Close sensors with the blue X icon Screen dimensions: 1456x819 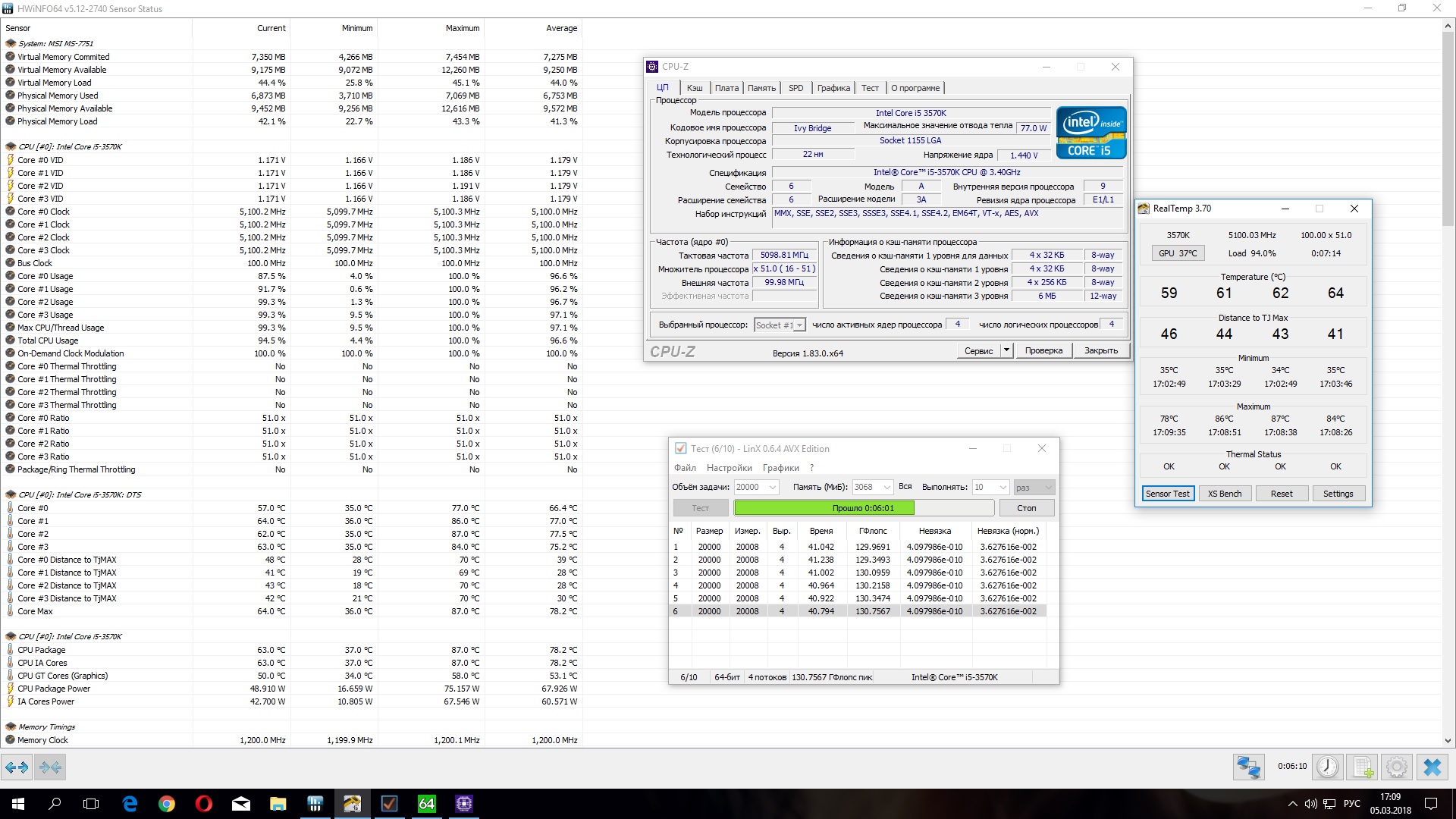pos(1432,767)
